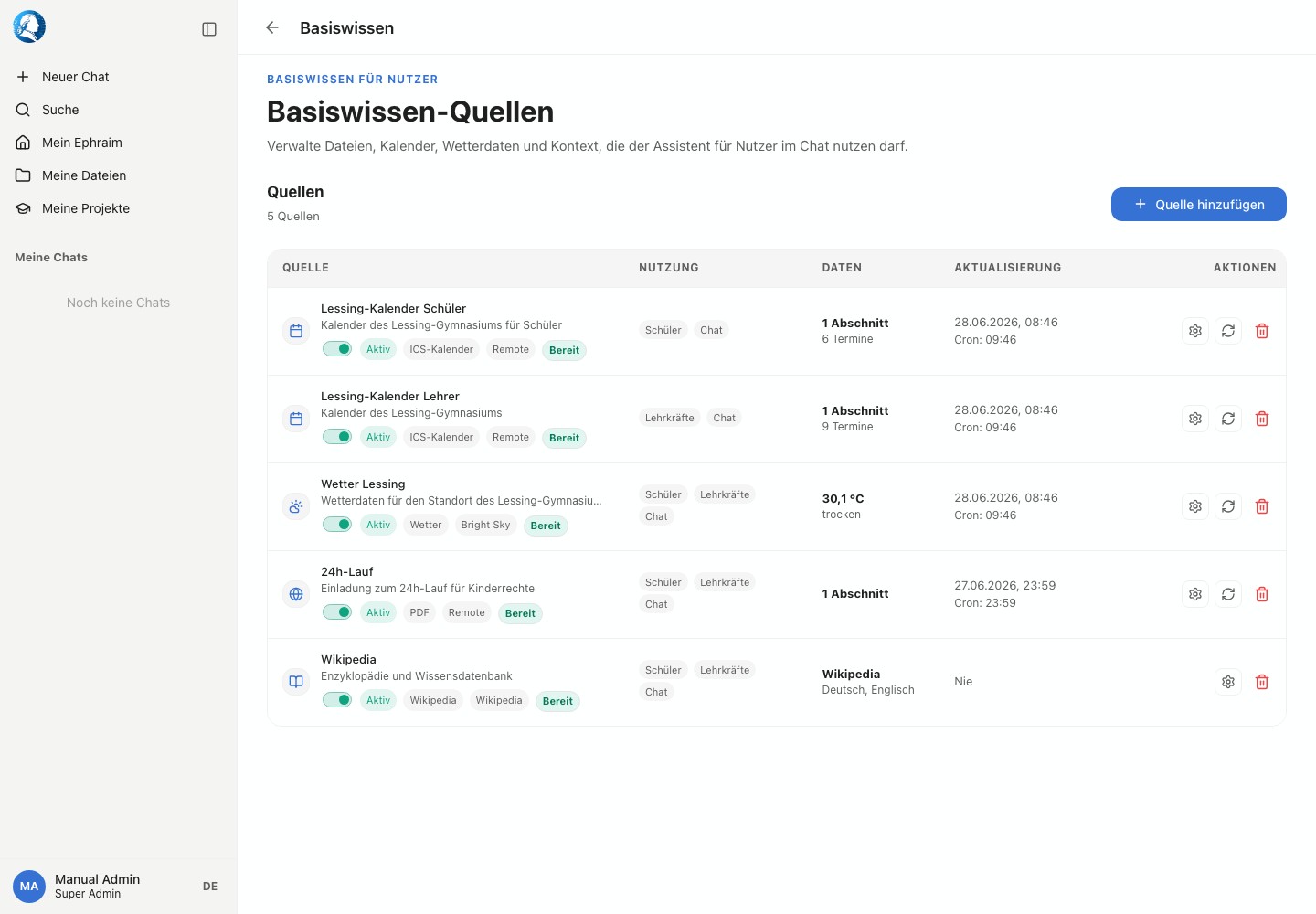
Task: Open settings for 24h-Lauf source
Action: [1195, 594]
